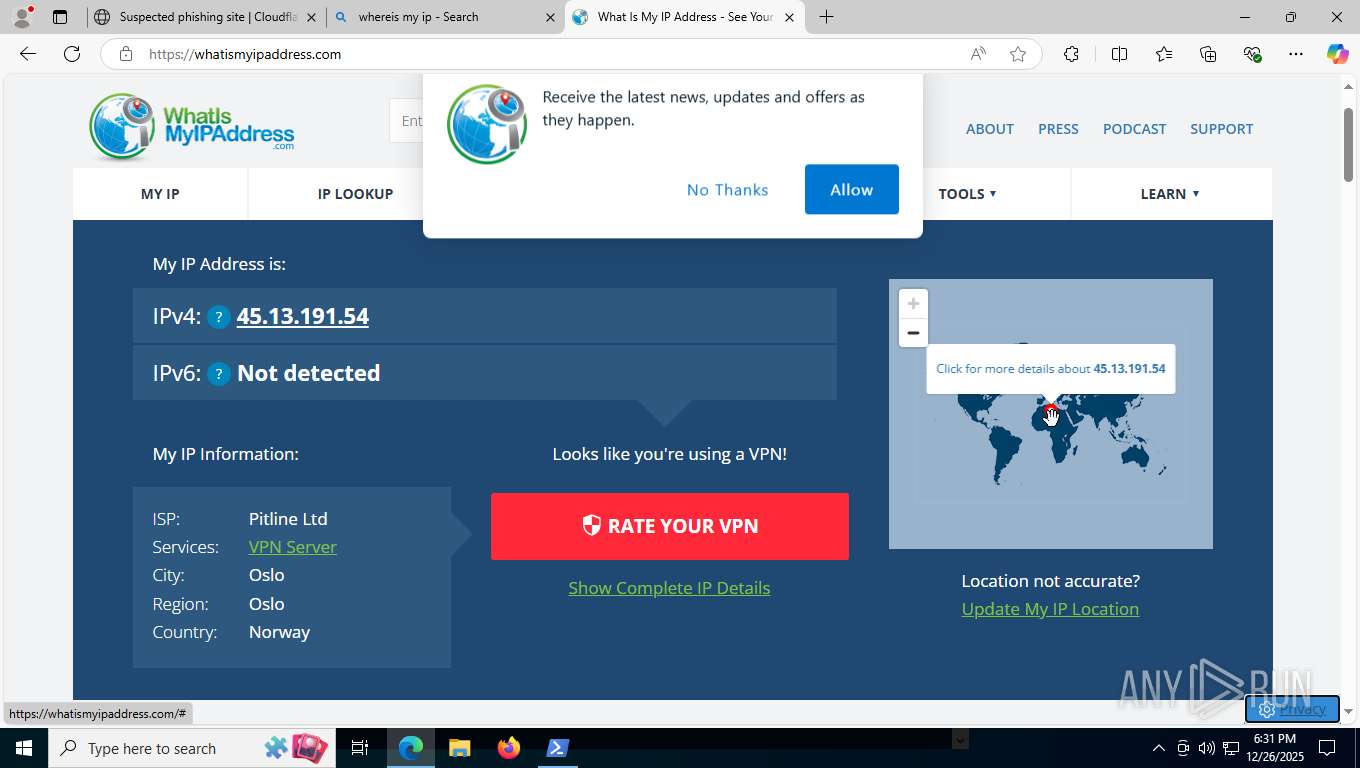Open the notification center icon
The width and height of the screenshot is (1360, 768).
(x=1327, y=748)
